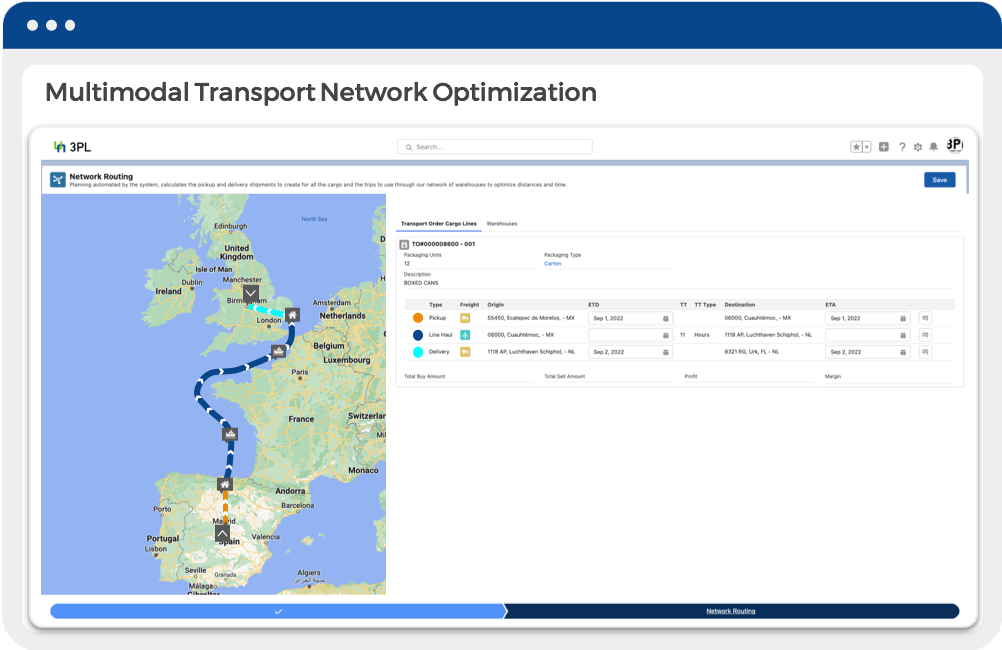The image size is (1002, 650).
Task: Switch to the Warehouses tab
Action: (501, 223)
